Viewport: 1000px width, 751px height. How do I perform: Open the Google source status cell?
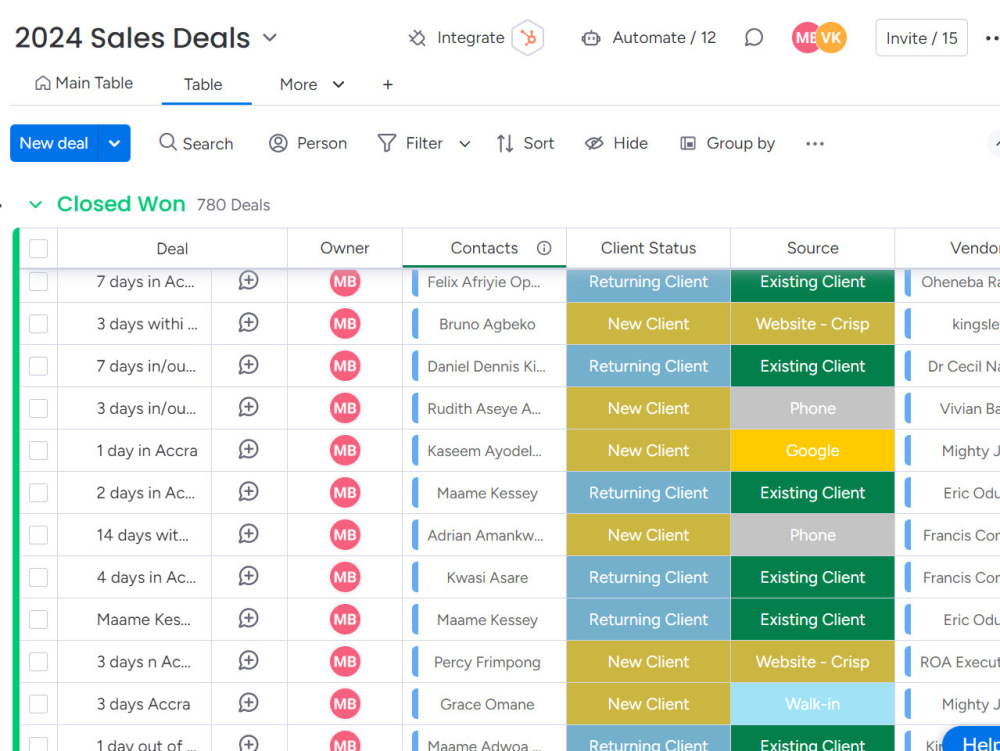point(812,451)
